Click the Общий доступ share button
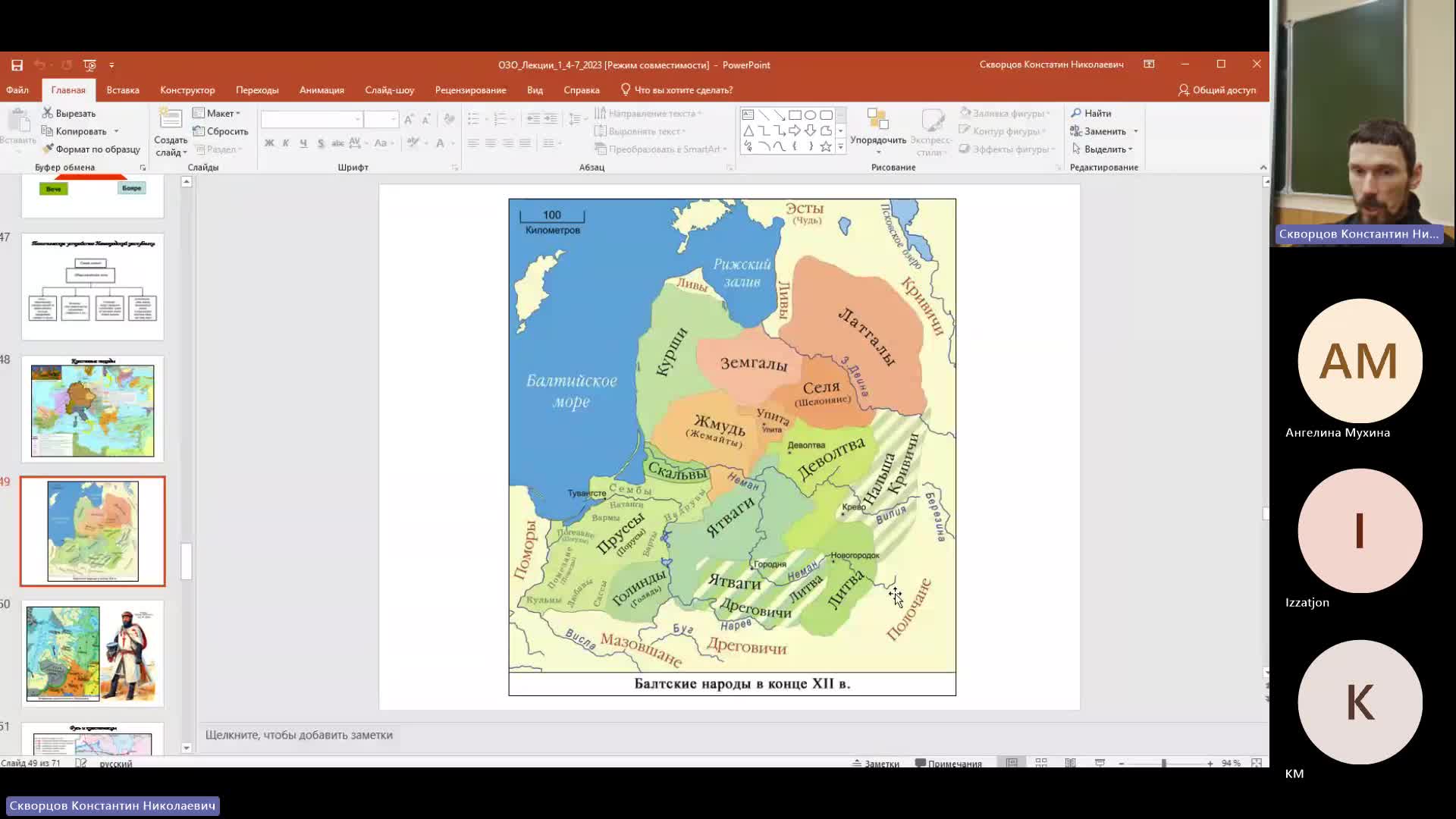Viewport: 1456px width, 819px height. point(1217,89)
